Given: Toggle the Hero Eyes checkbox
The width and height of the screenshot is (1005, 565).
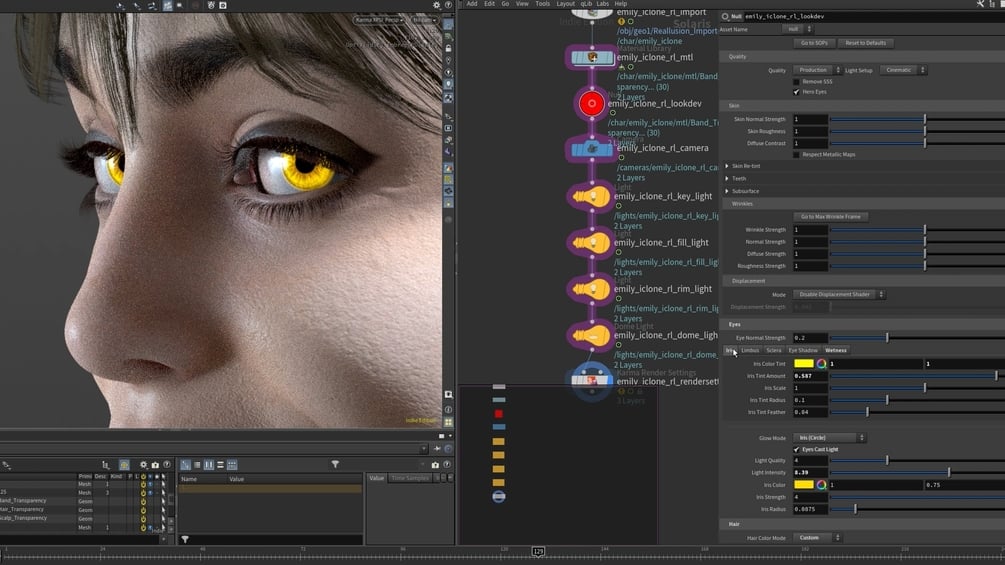Looking at the screenshot, I should (796, 92).
